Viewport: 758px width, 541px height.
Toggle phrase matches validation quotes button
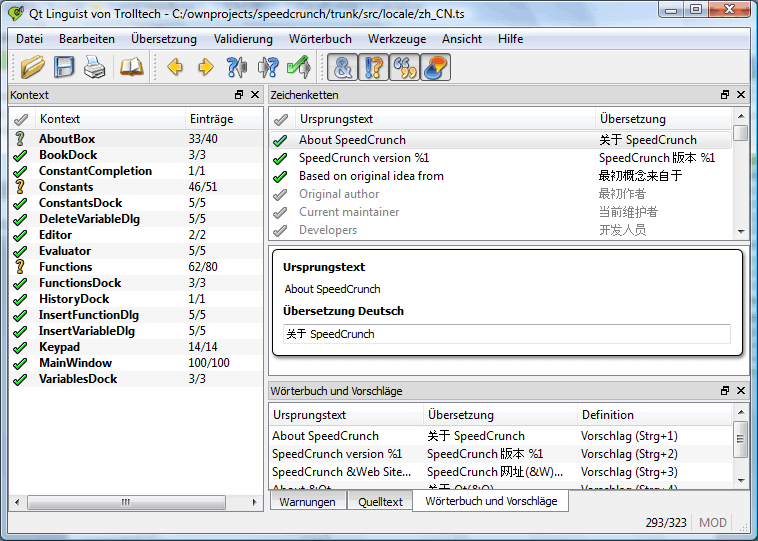pos(405,67)
